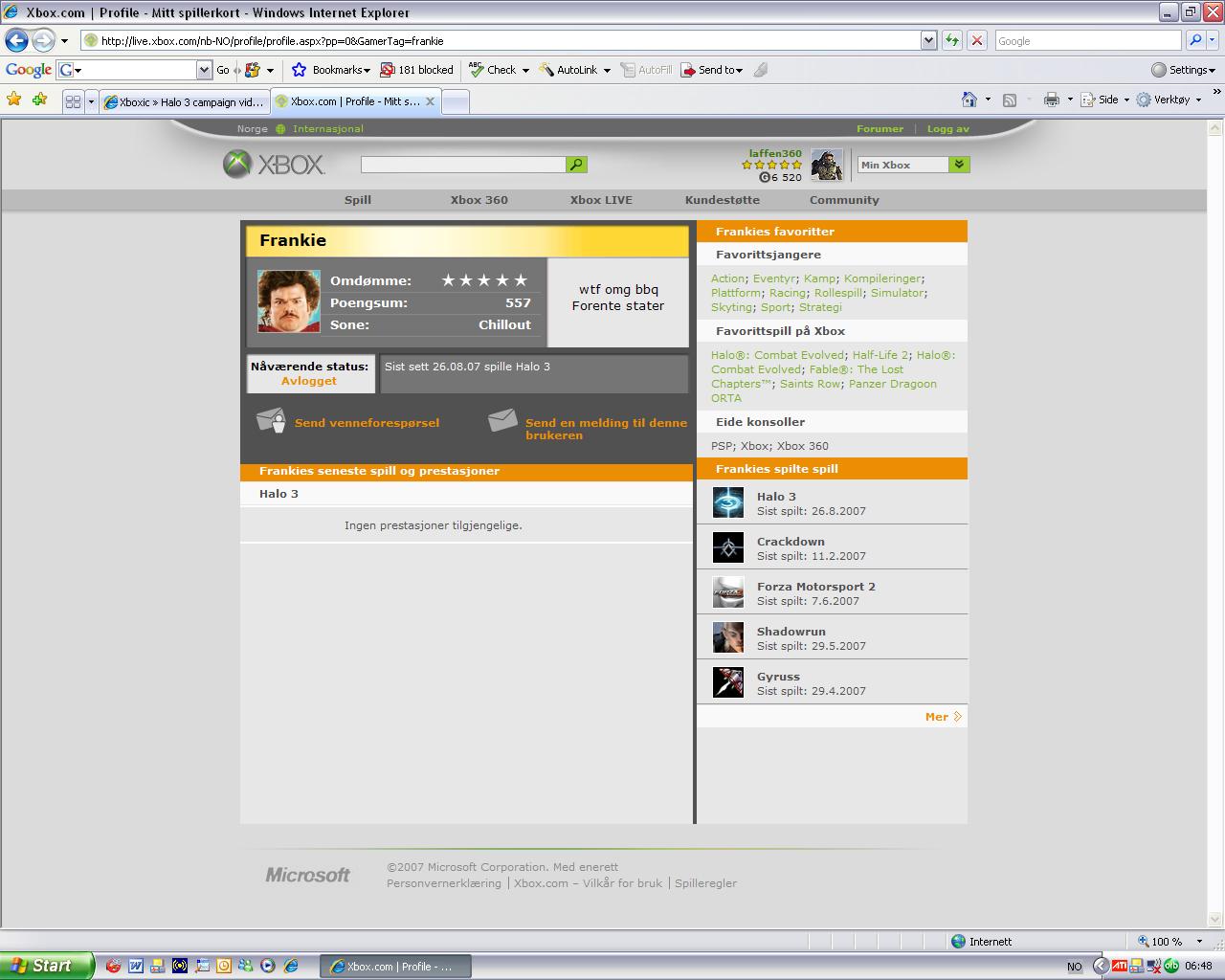Open the Kundestøtte navigation menu
Image resolution: width=1225 pixels, height=980 pixels.
tap(723, 200)
